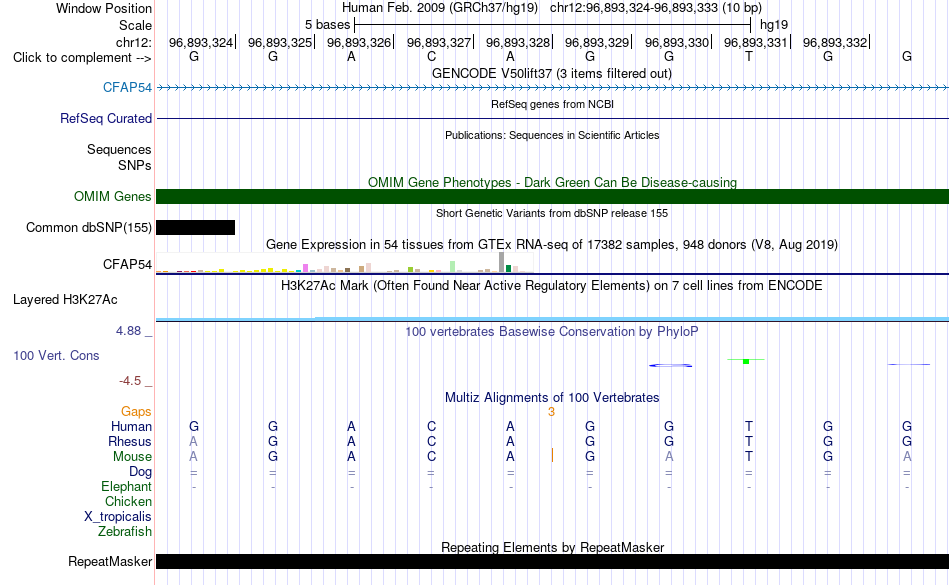Click base C in the Rhesus alignment row
950x585 pixels.
tap(431, 441)
